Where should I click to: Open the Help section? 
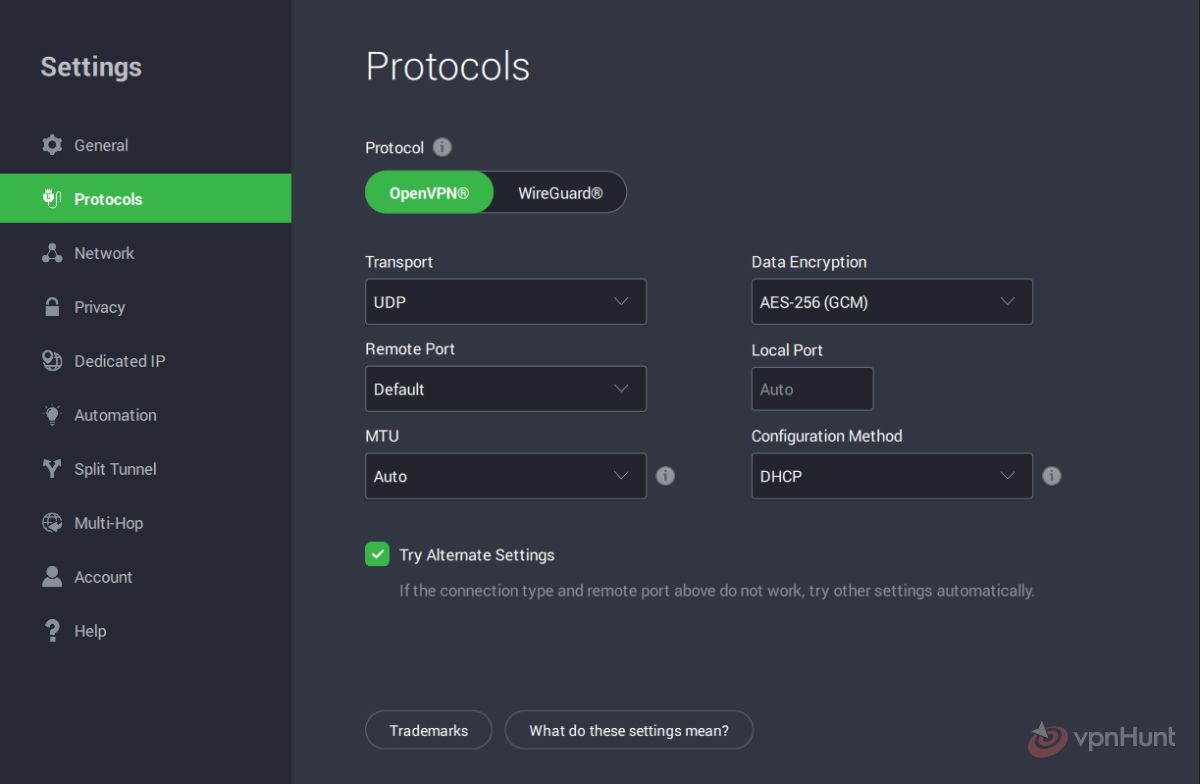(146, 631)
